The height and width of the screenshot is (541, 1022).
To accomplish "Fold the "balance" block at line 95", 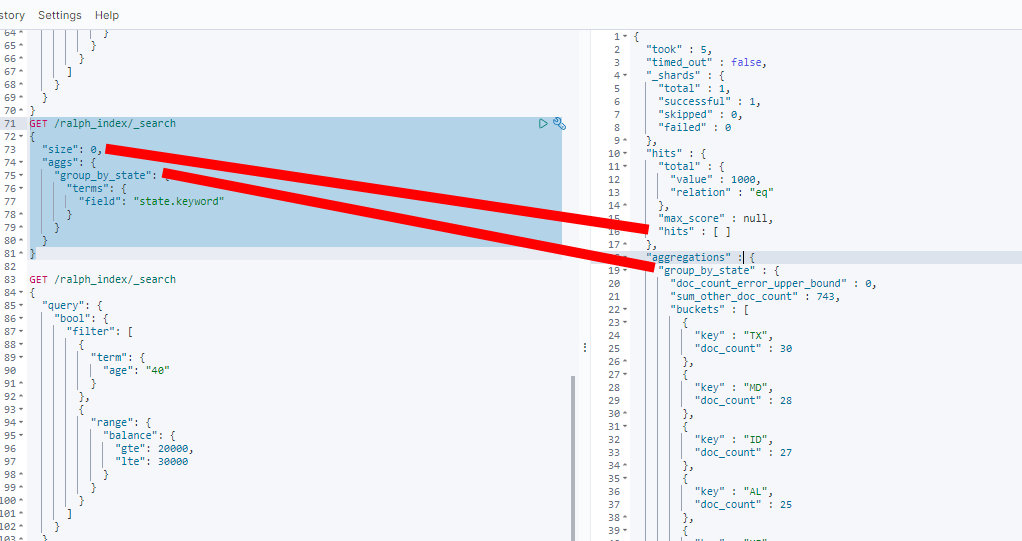I will pos(22,435).
